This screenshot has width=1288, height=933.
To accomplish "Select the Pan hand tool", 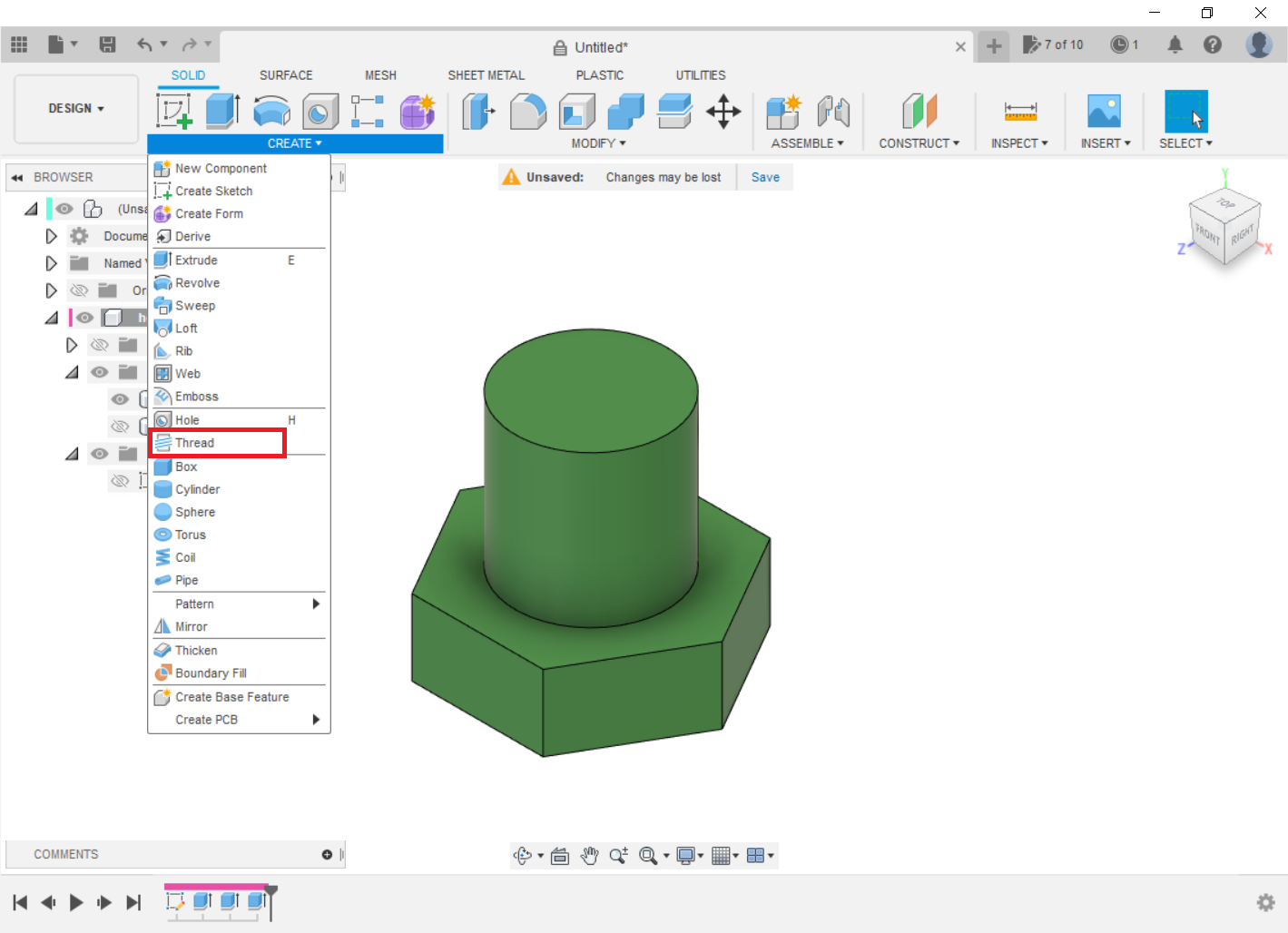I will (590, 856).
